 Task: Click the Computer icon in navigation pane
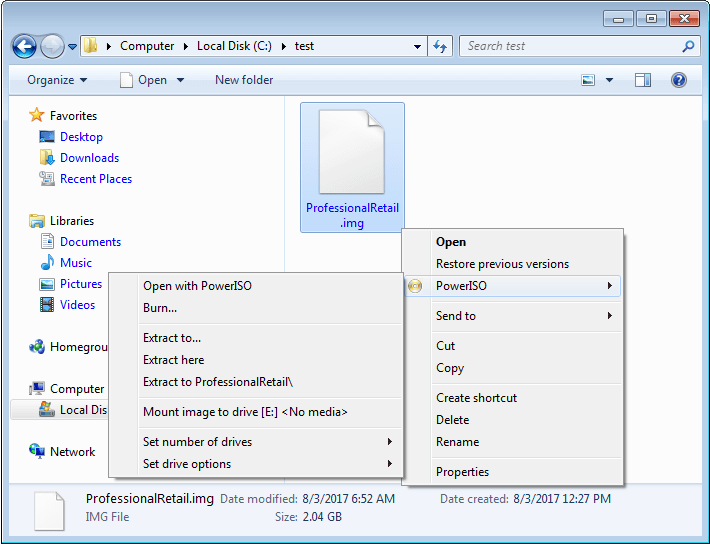tap(37, 388)
